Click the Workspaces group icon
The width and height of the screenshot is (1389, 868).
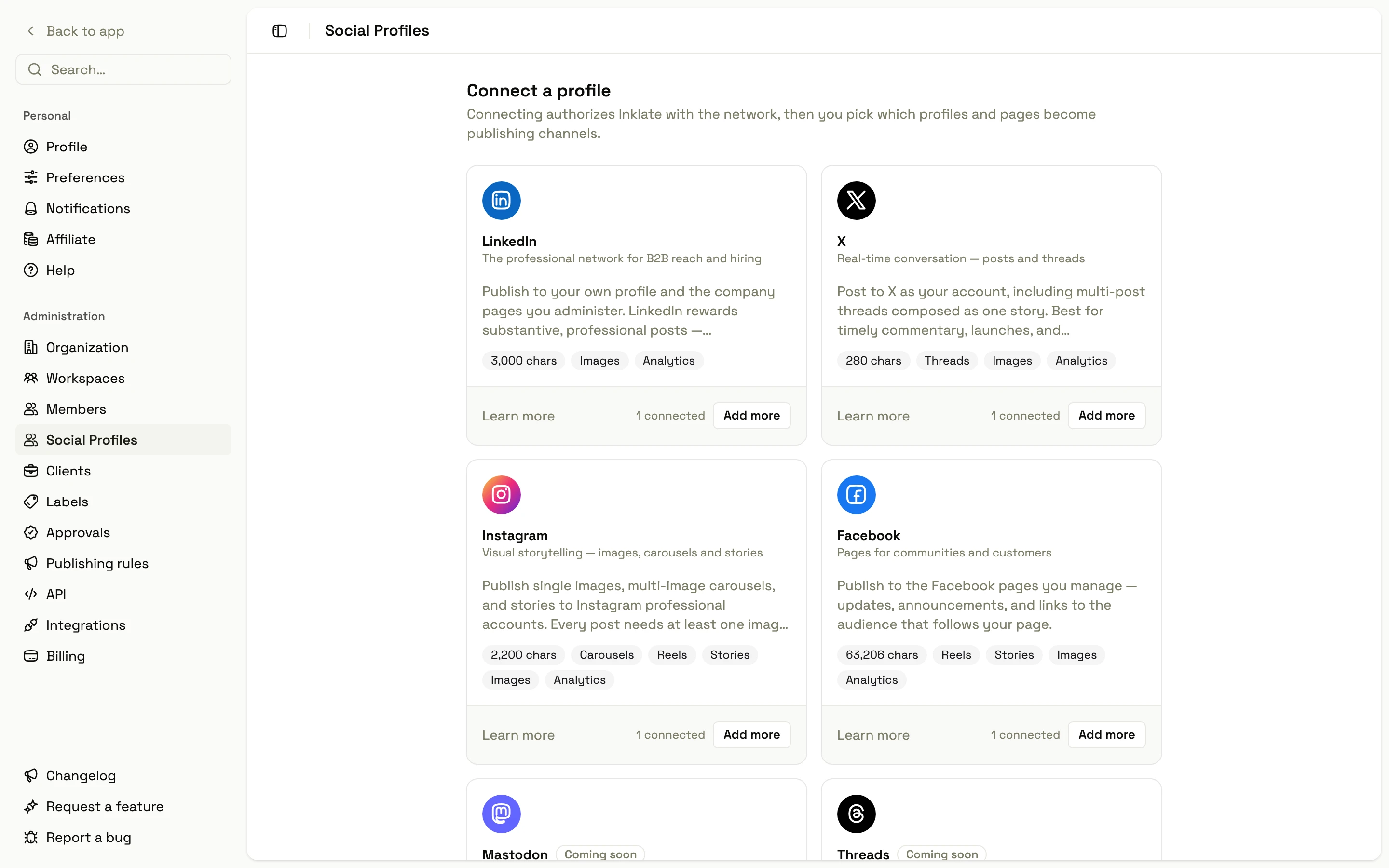click(31, 379)
